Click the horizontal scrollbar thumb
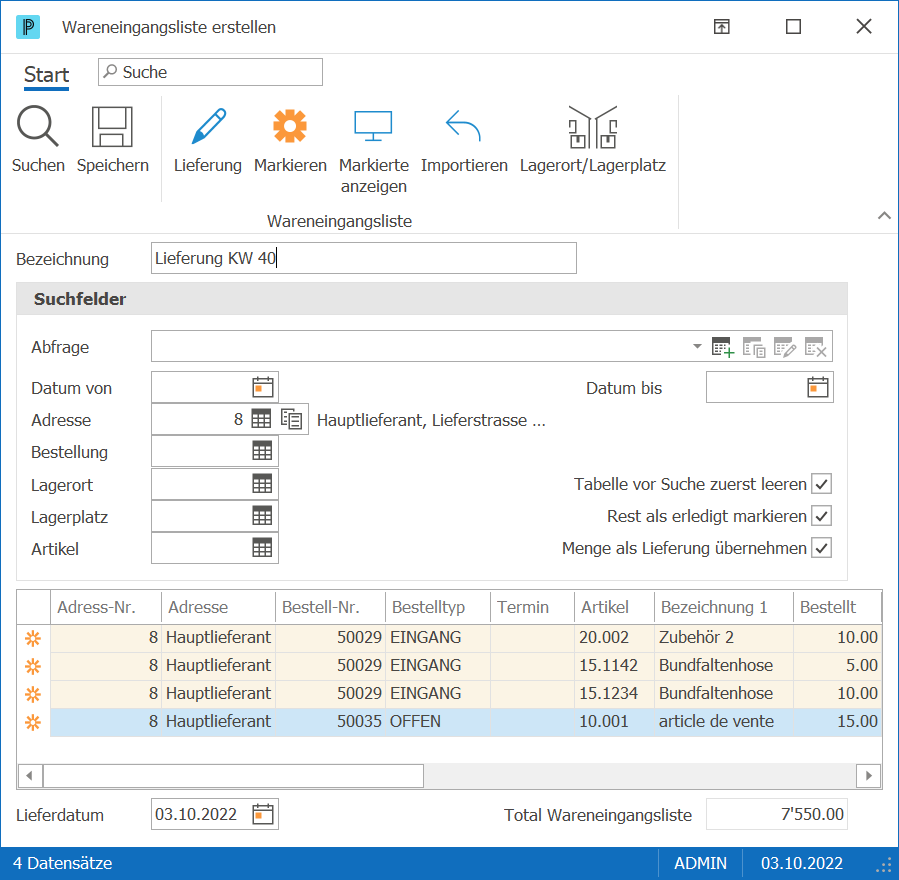The image size is (899, 880). pyautogui.click(x=234, y=776)
